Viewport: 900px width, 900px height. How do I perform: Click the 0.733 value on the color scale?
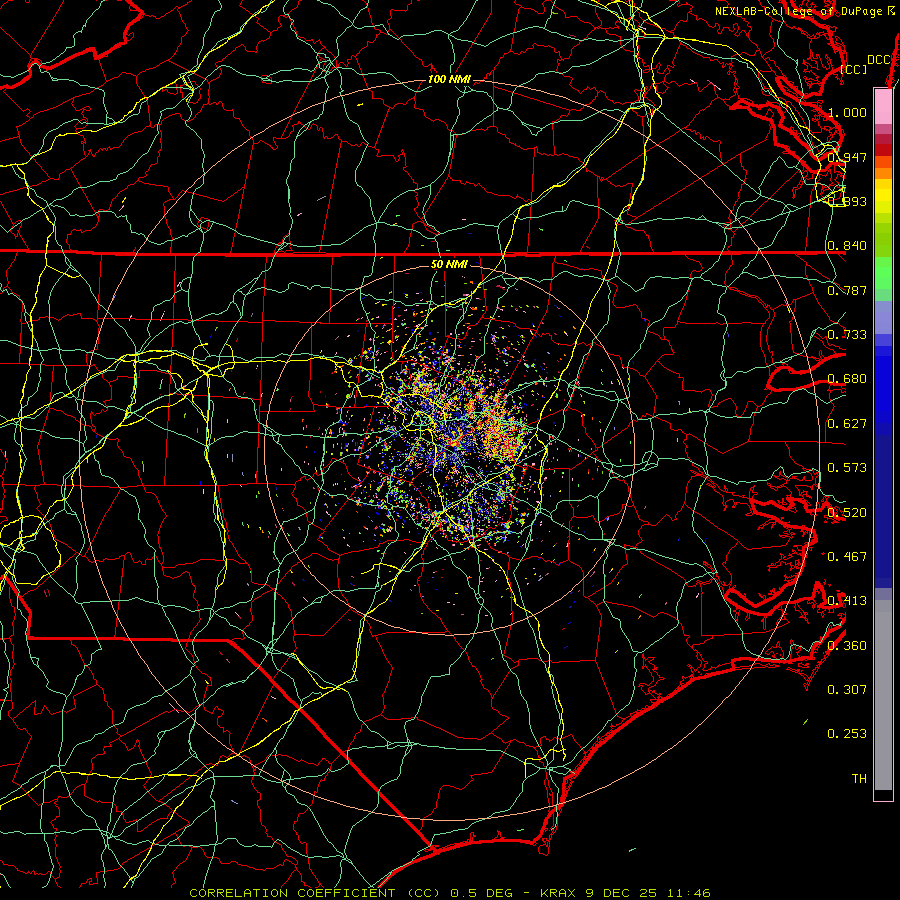[847, 335]
